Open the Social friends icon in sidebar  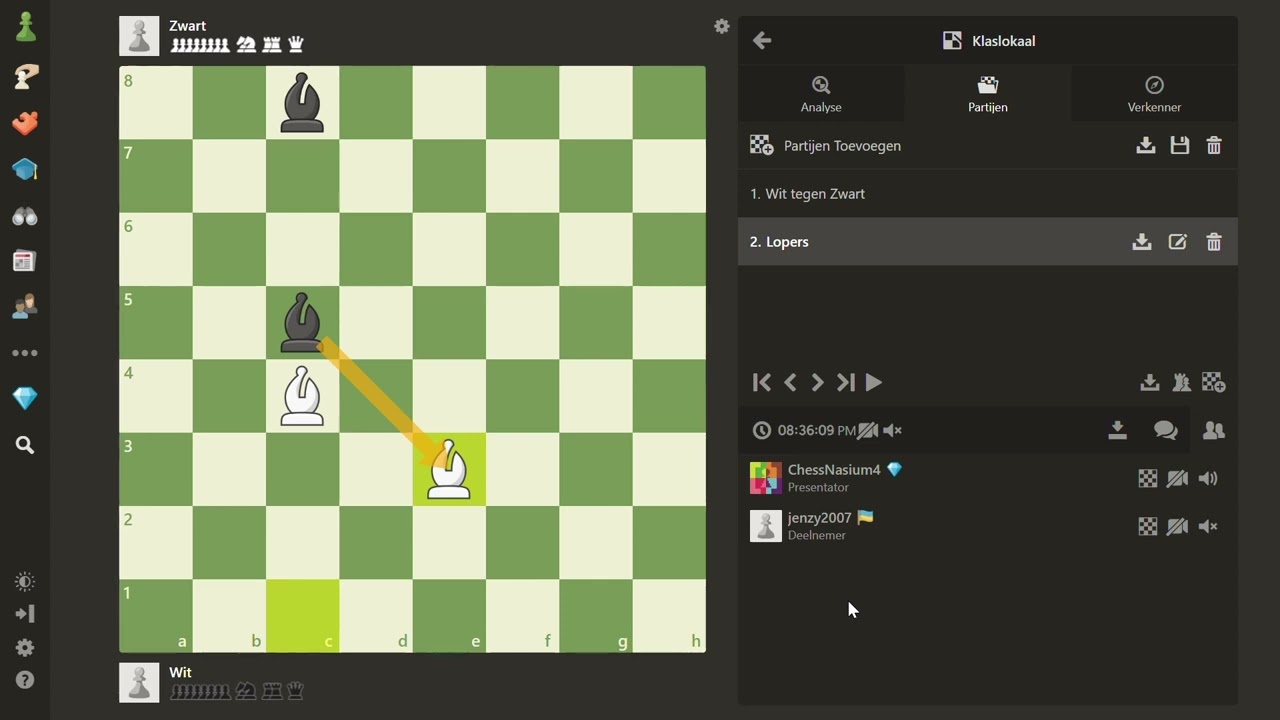point(25,307)
